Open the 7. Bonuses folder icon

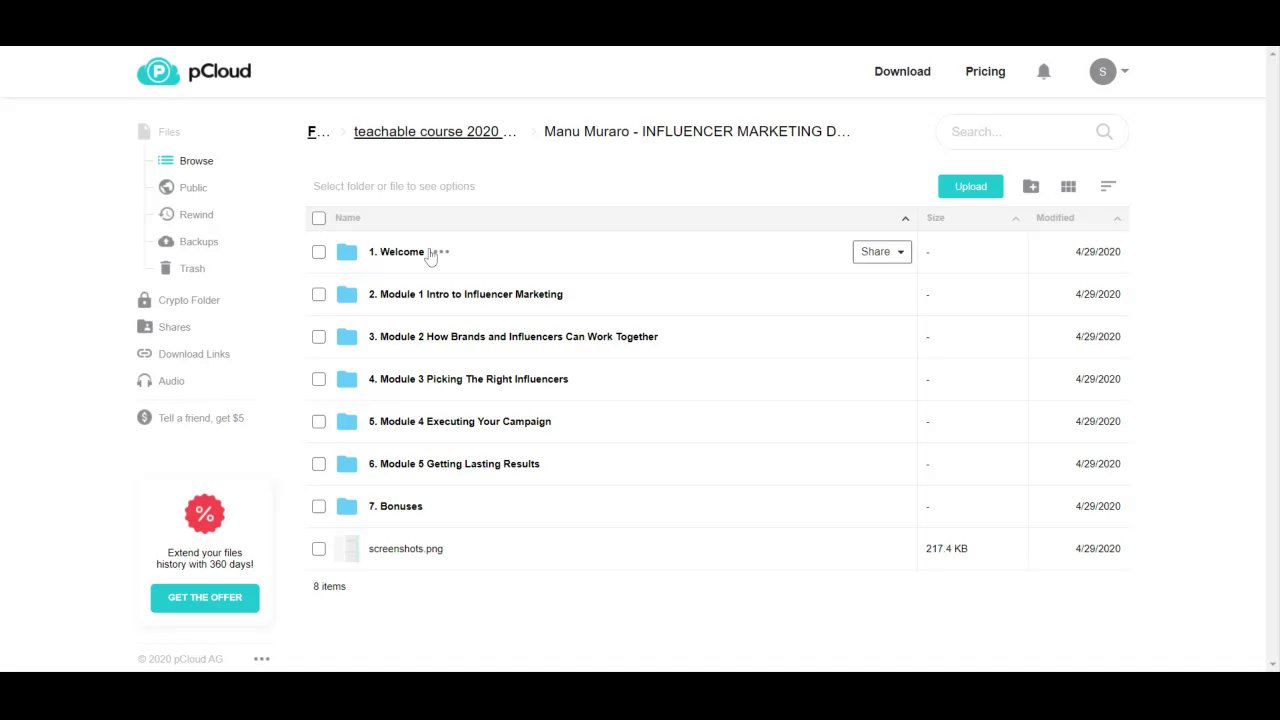click(x=347, y=506)
